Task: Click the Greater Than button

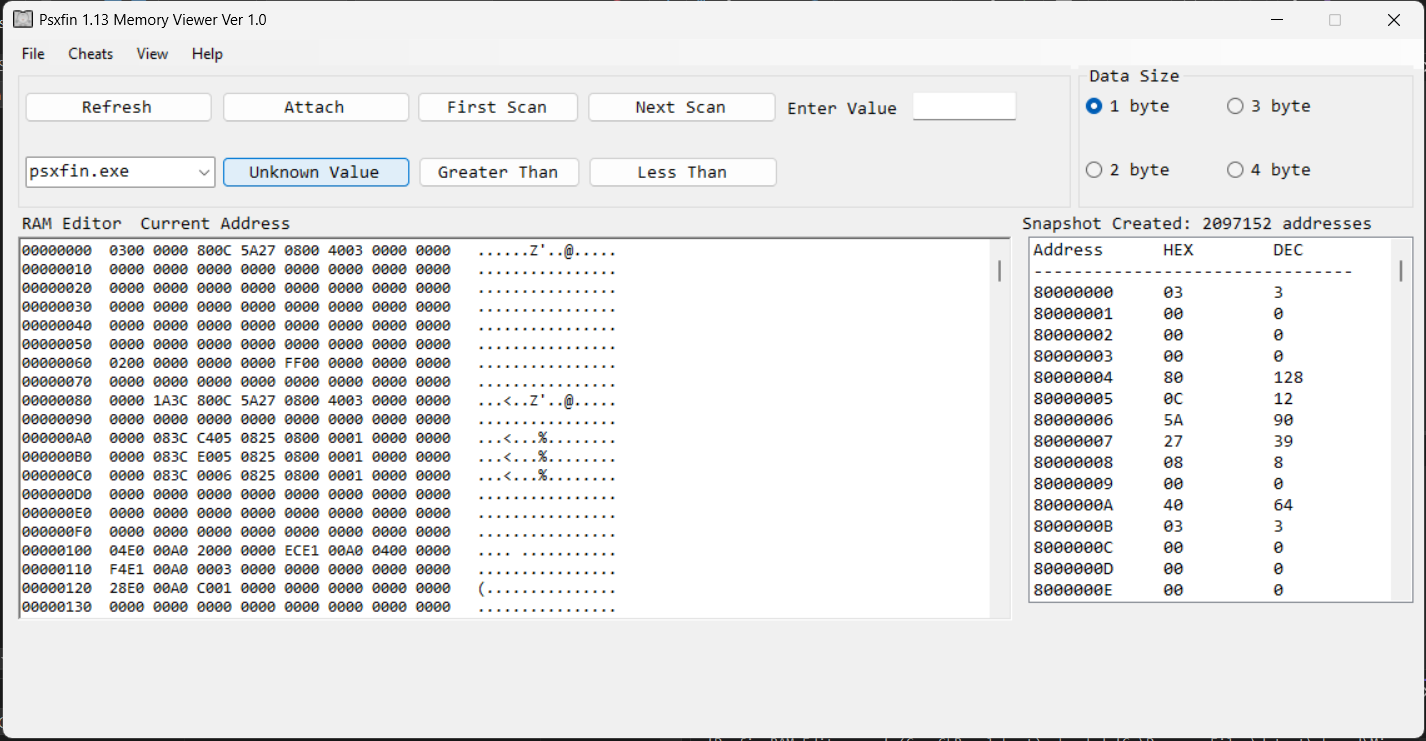Action: coord(497,172)
